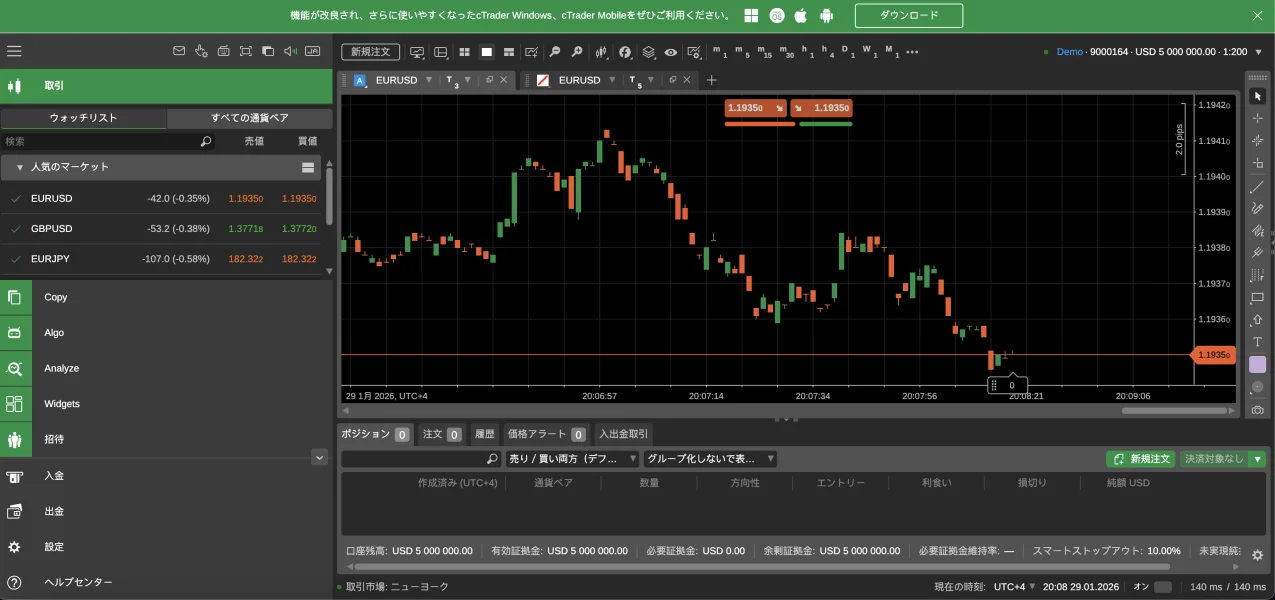Image resolution: width=1275 pixels, height=600 pixels.
Task: Open the 履歴 history tab
Action: (484, 434)
